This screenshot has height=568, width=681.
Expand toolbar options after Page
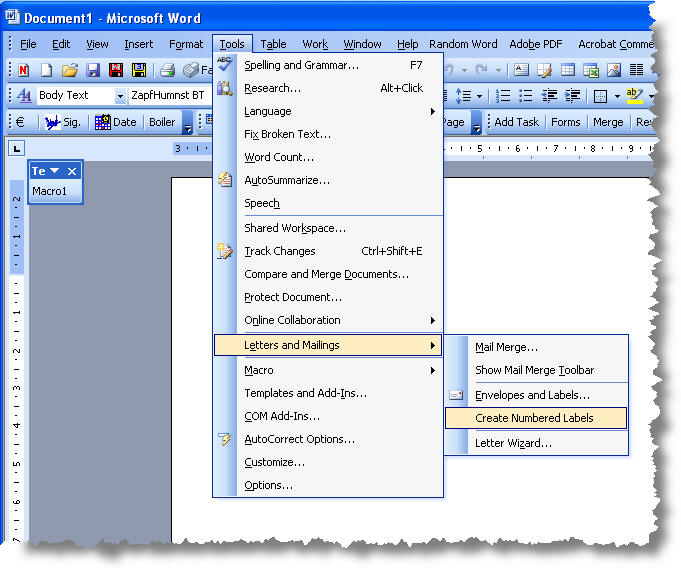(x=476, y=123)
